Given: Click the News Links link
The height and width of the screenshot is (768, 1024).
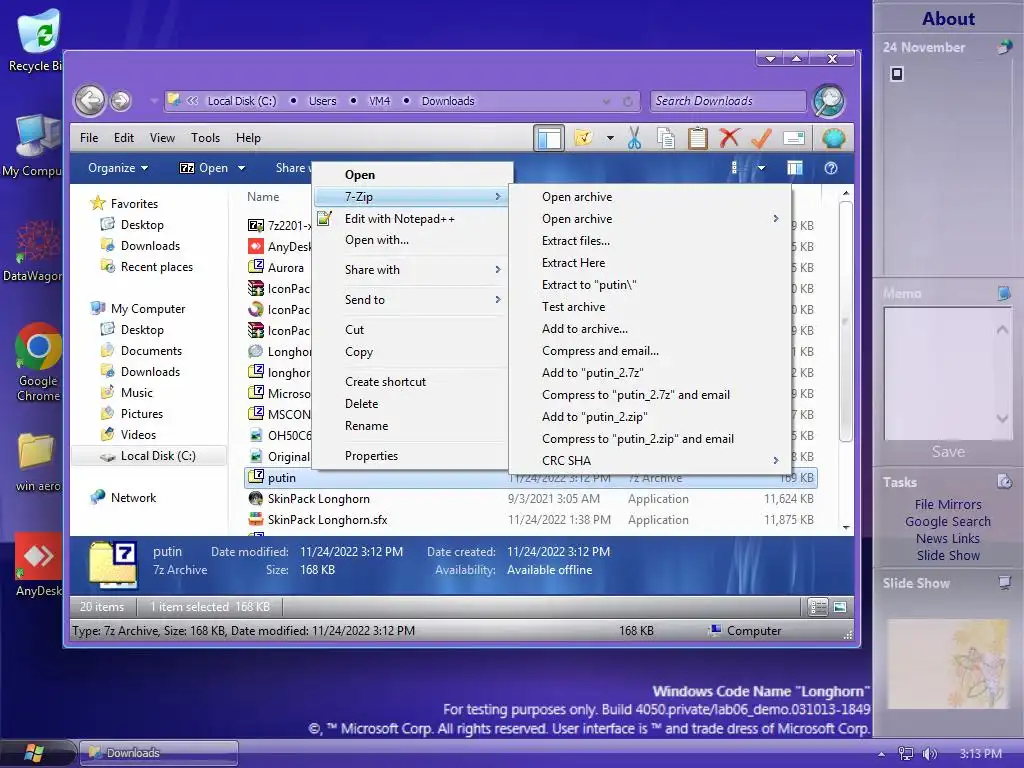Looking at the screenshot, I should click(x=948, y=538).
